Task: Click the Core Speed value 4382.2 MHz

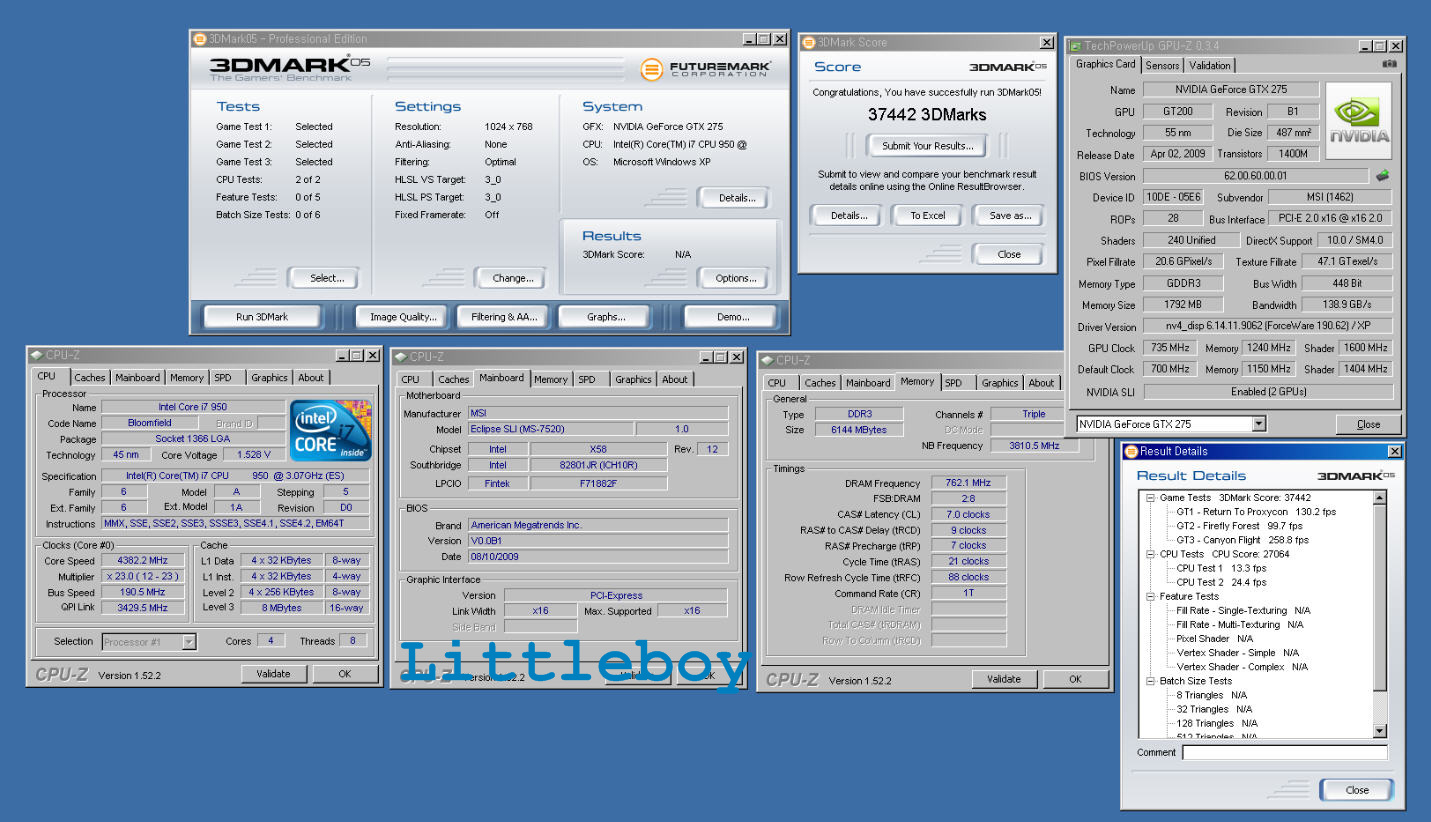Action: click(x=142, y=561)
